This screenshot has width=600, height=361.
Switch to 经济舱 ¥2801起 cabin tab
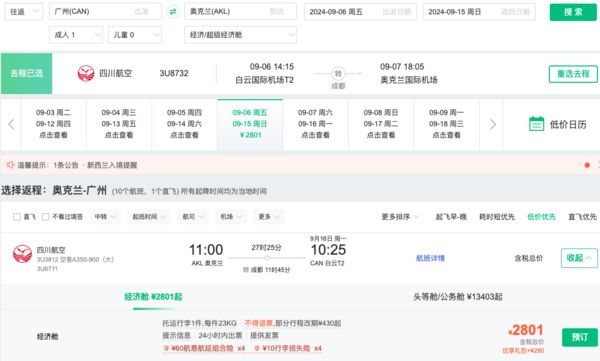tap(153, 297)
